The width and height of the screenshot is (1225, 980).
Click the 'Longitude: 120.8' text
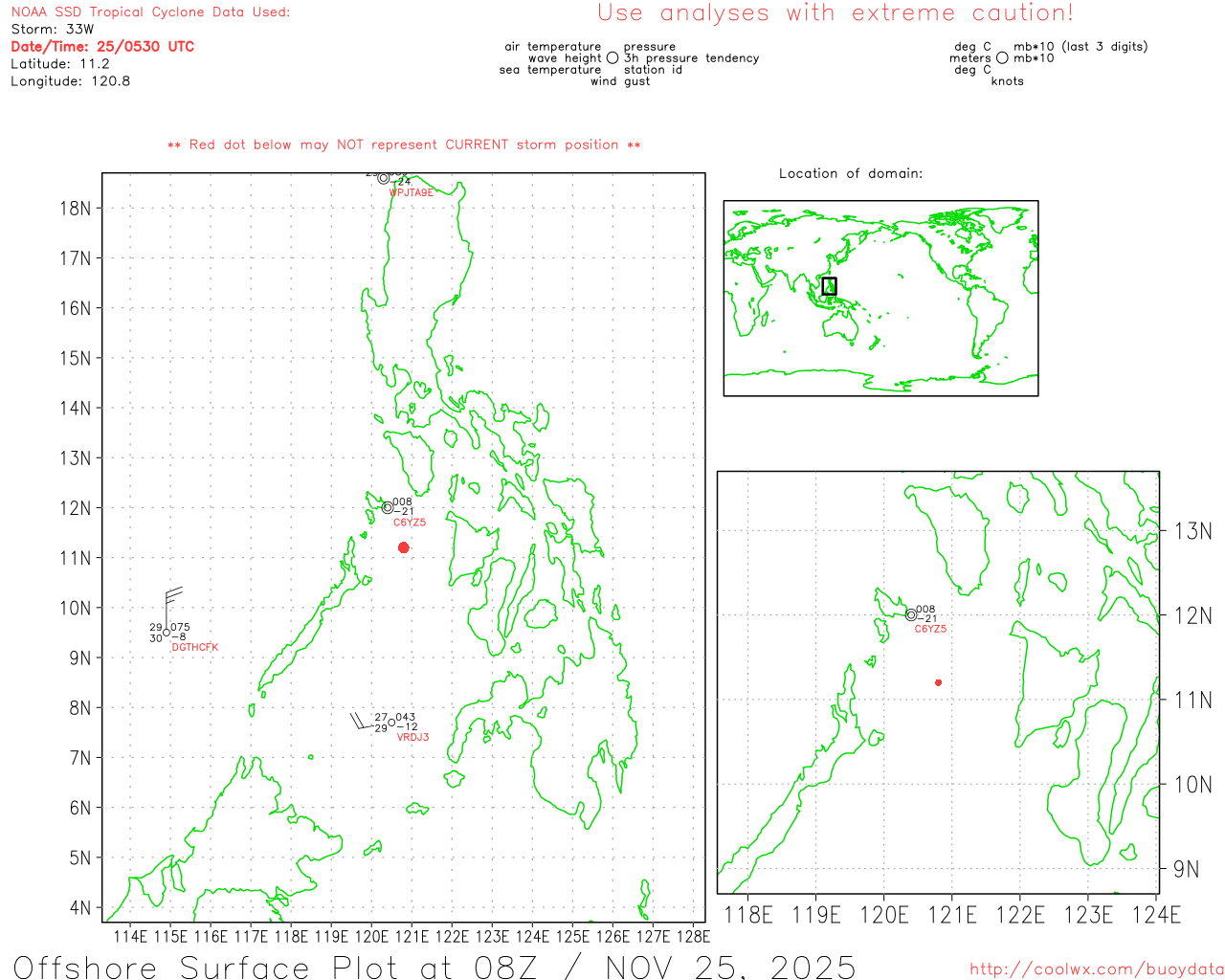(71, 81)
